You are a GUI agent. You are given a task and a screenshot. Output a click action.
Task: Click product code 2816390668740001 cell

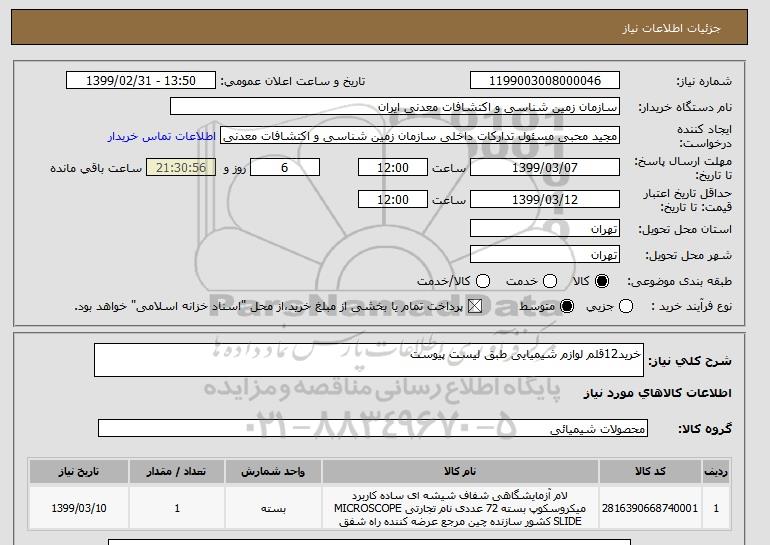[x=650, y=508]
